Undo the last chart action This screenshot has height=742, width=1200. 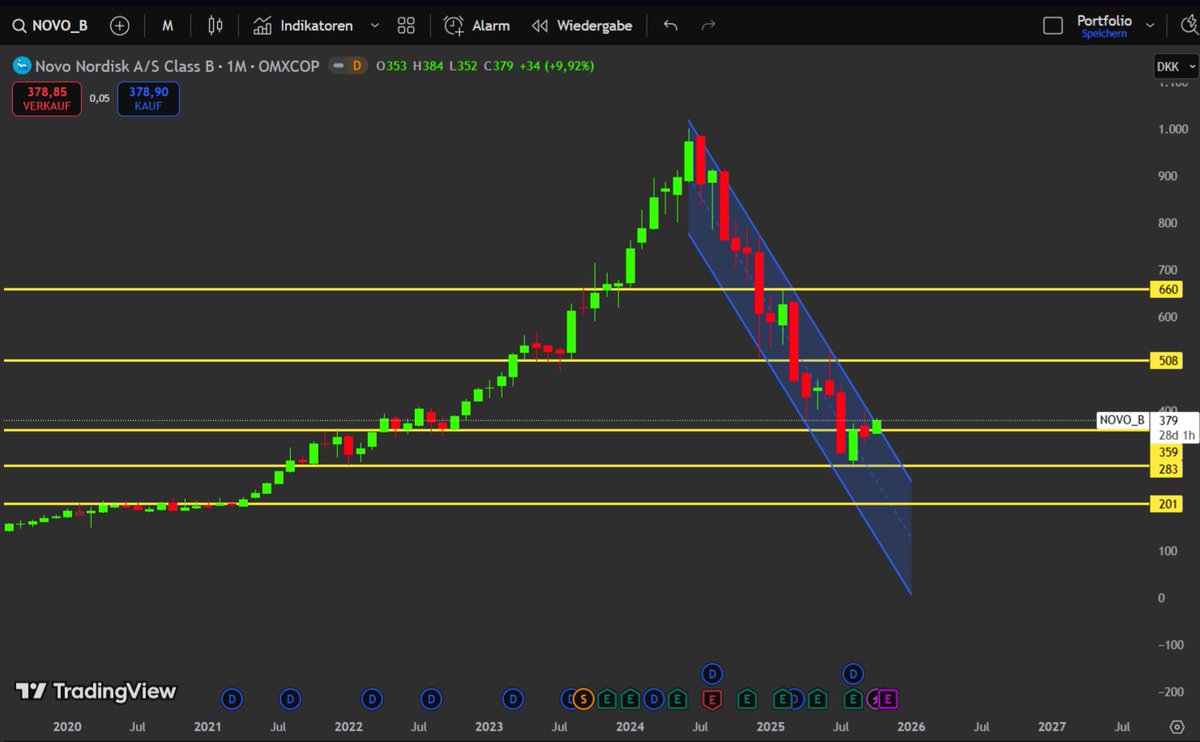670,26
